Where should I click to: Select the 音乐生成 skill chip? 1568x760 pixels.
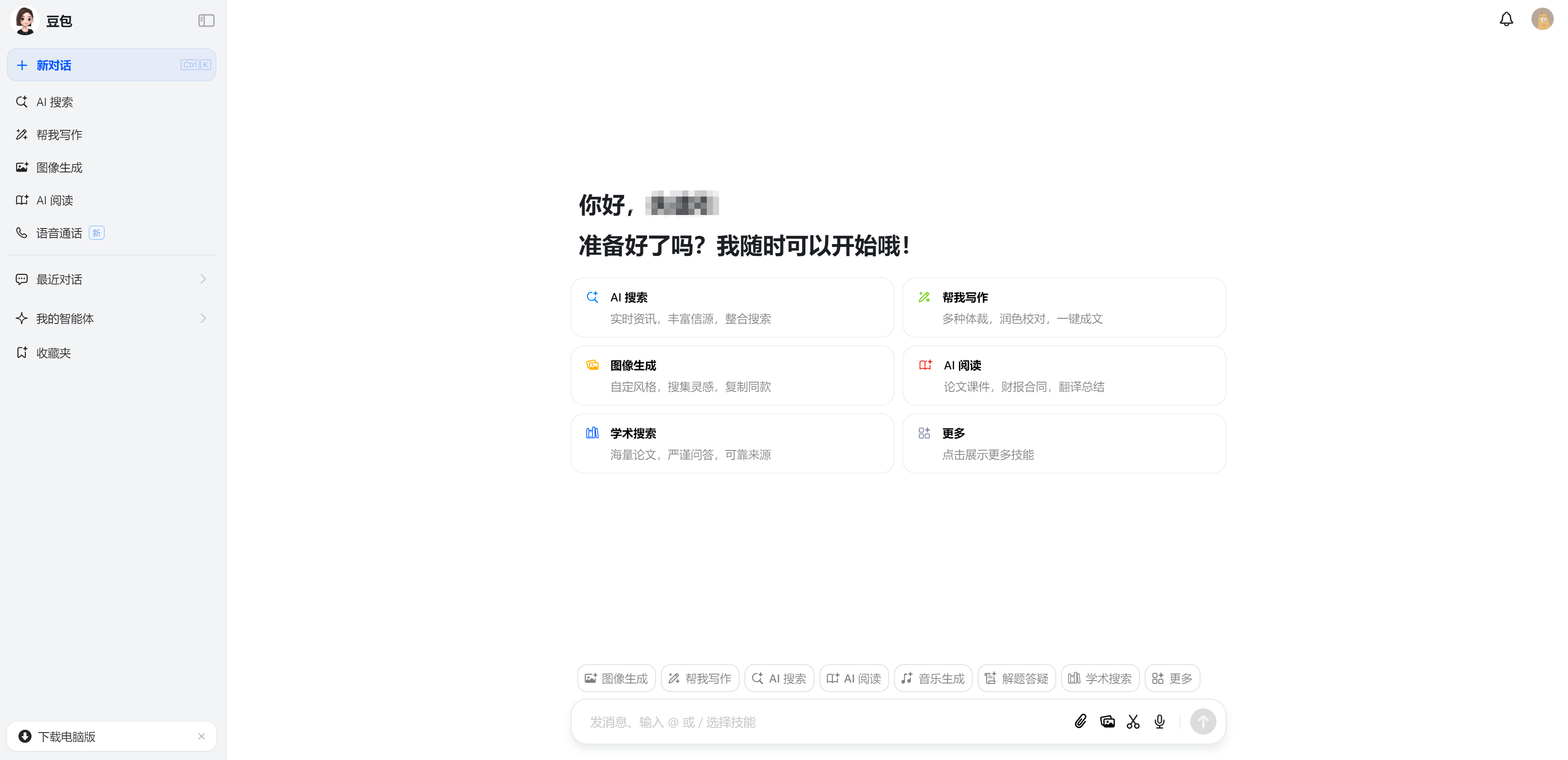tap(933, 678)
